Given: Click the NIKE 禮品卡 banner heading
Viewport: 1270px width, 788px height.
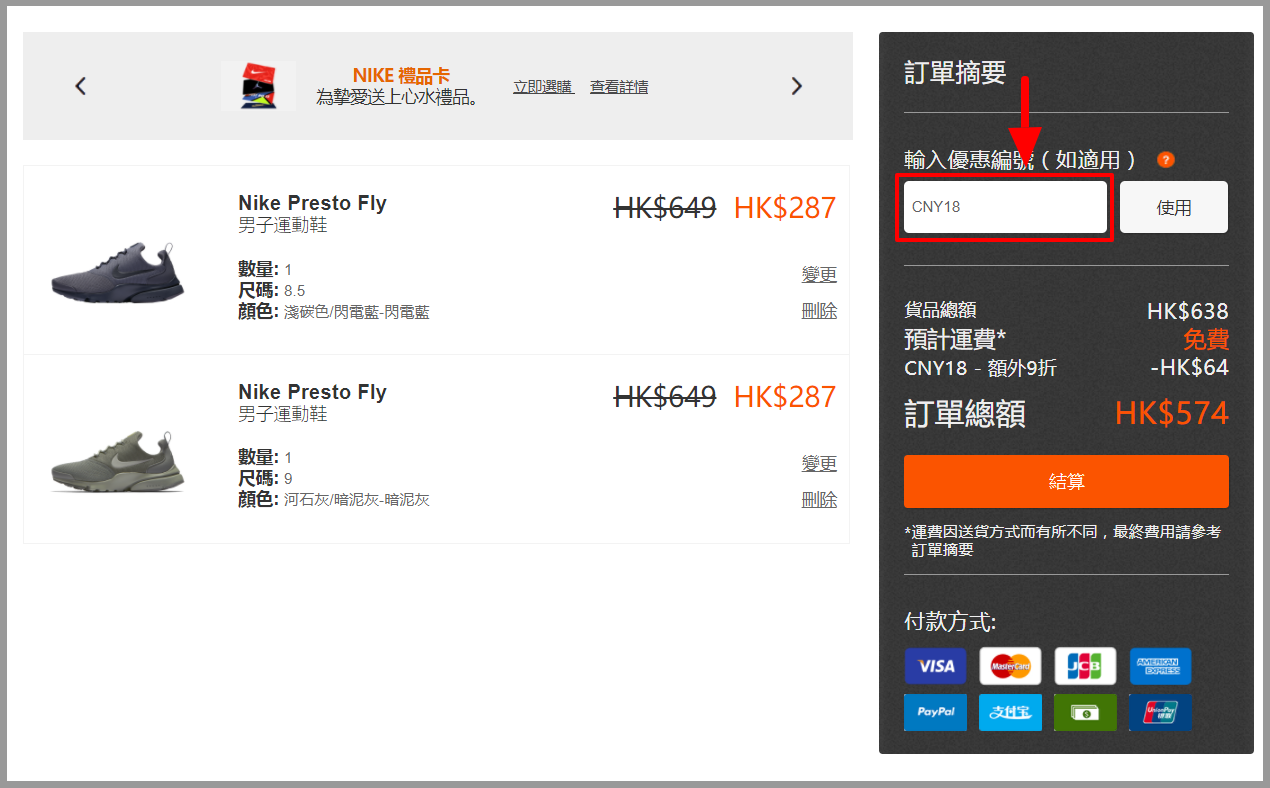Looking at the screenshot, I should pos(401,75).
